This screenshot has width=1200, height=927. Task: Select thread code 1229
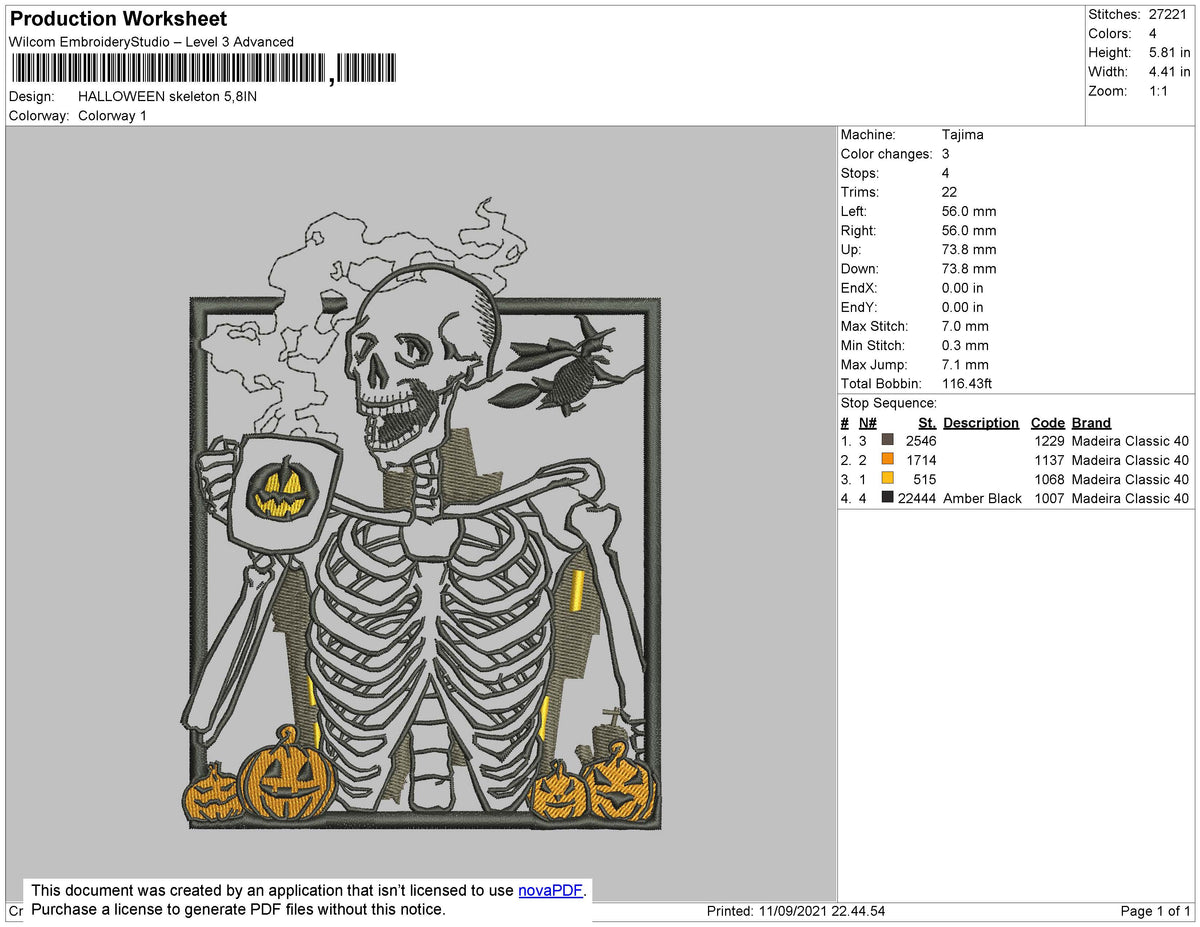click(x=1048, y=441)
